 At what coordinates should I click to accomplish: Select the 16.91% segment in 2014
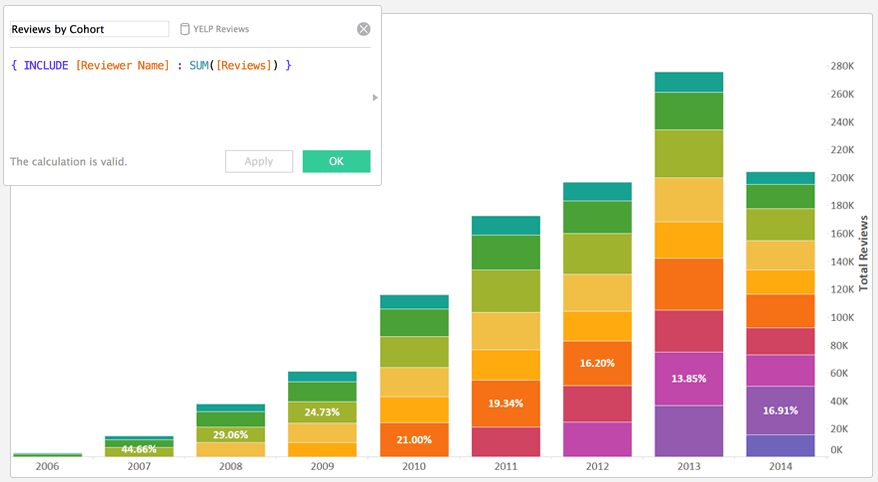[781, 410]
